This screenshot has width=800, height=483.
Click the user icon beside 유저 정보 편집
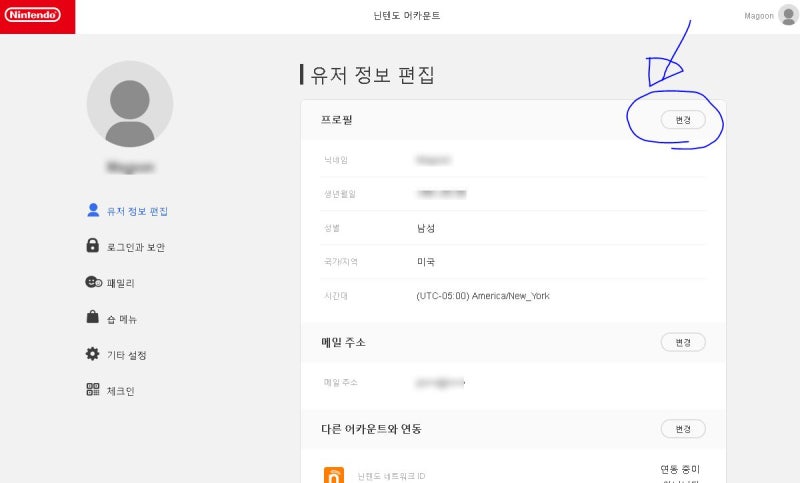coord(93,210)
